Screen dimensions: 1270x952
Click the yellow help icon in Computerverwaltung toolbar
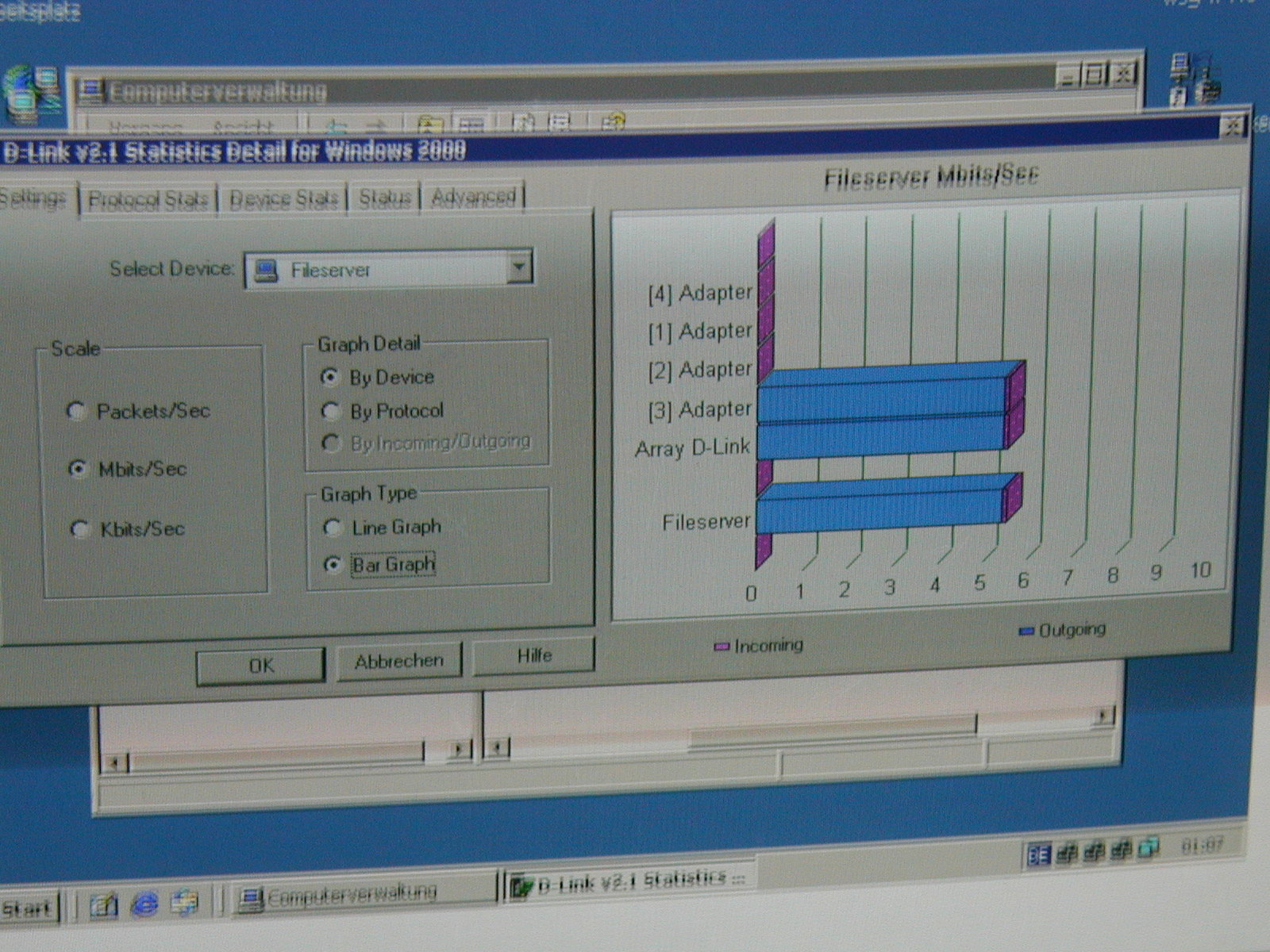pyautogui.click(x=613, y=122)
